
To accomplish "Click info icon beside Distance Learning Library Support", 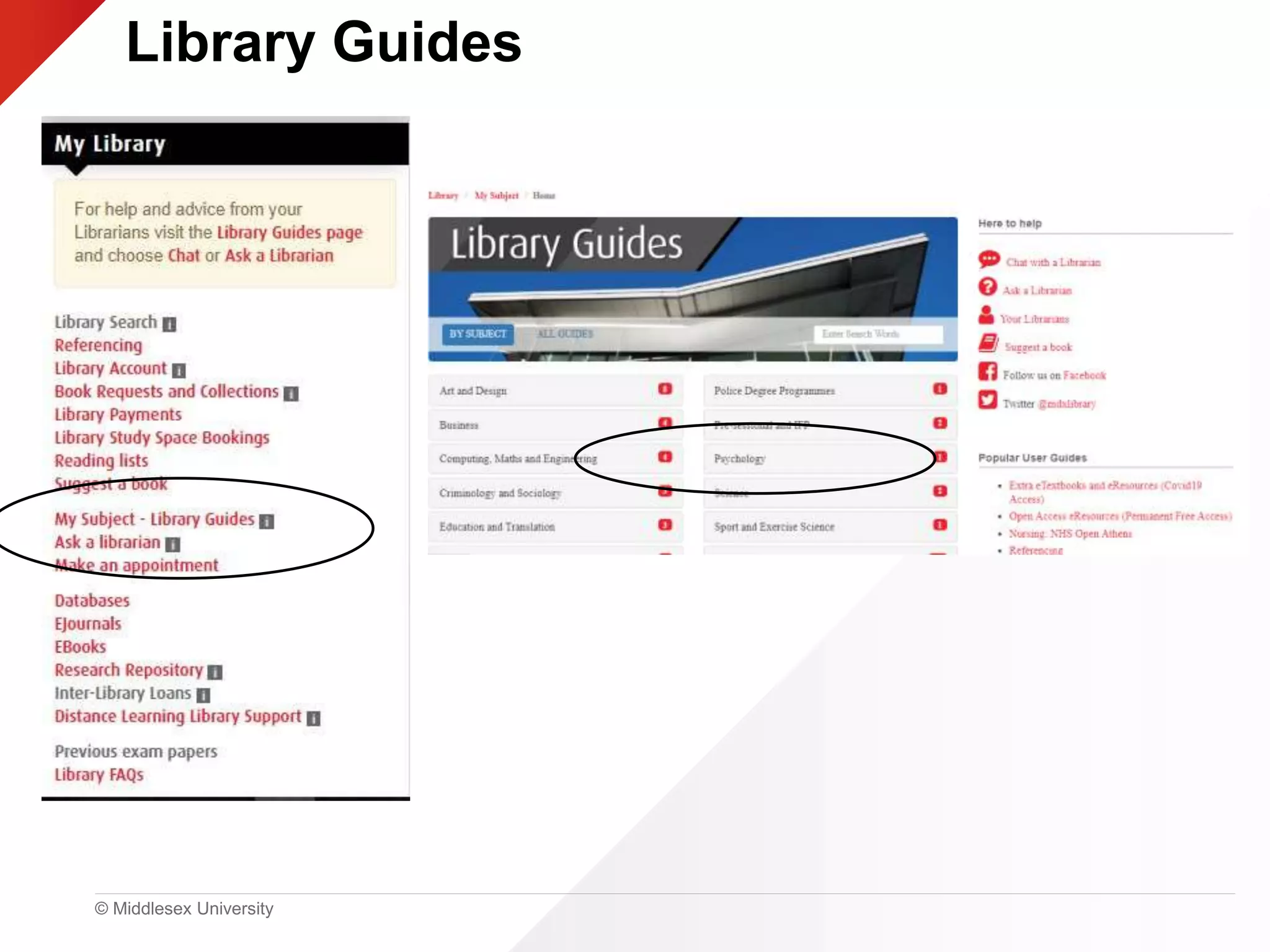I will pos(314,718).
